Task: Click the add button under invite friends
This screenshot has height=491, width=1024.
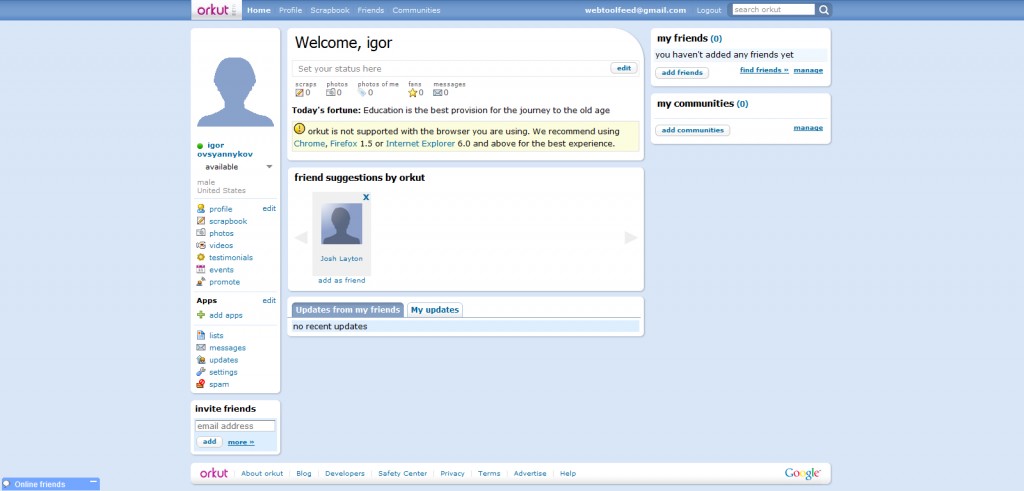Action: pyautogui.click(x=209, y=442)
